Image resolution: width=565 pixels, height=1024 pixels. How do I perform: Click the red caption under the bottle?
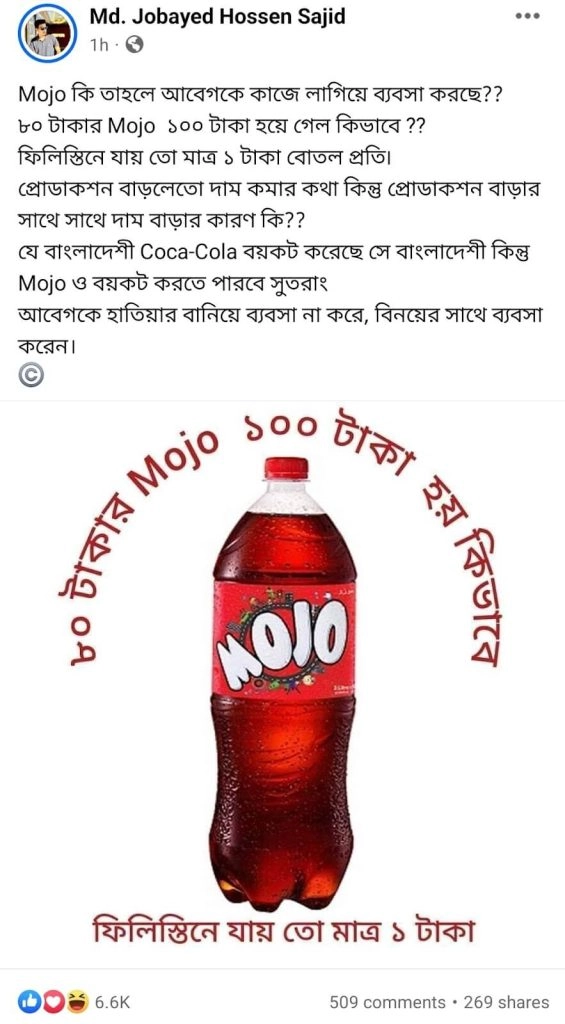point(281,932)
